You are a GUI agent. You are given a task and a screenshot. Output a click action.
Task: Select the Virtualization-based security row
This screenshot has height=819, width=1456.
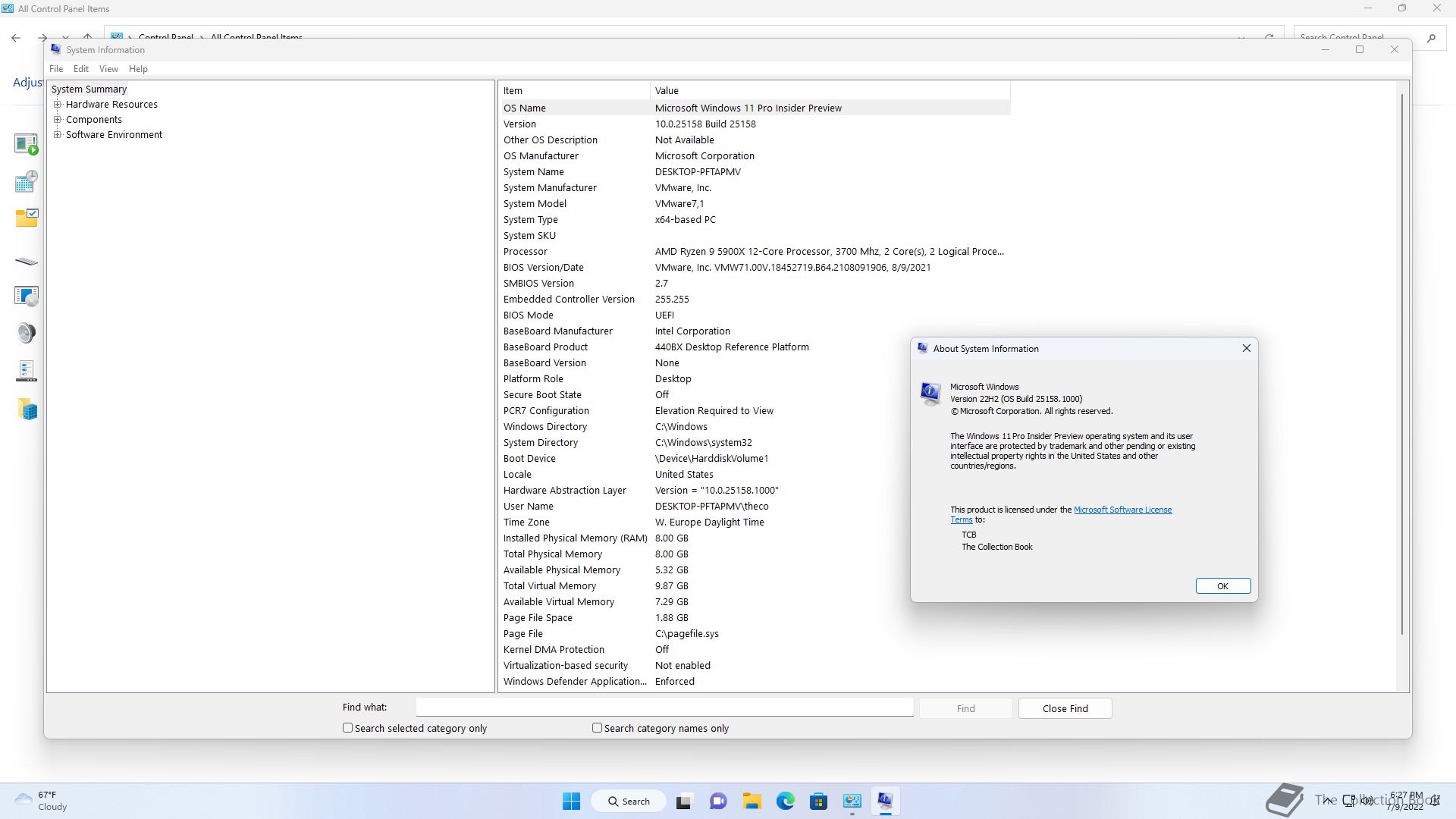755,665
